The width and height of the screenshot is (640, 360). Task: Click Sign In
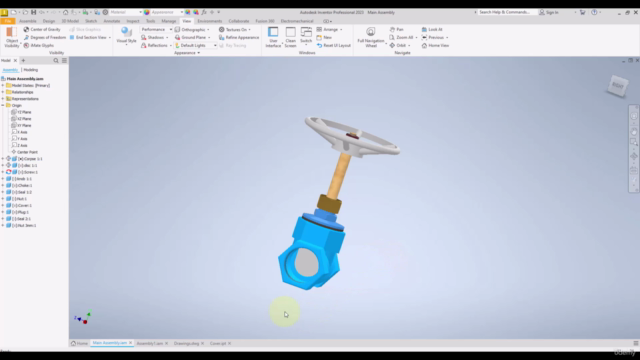click(549, 12)
